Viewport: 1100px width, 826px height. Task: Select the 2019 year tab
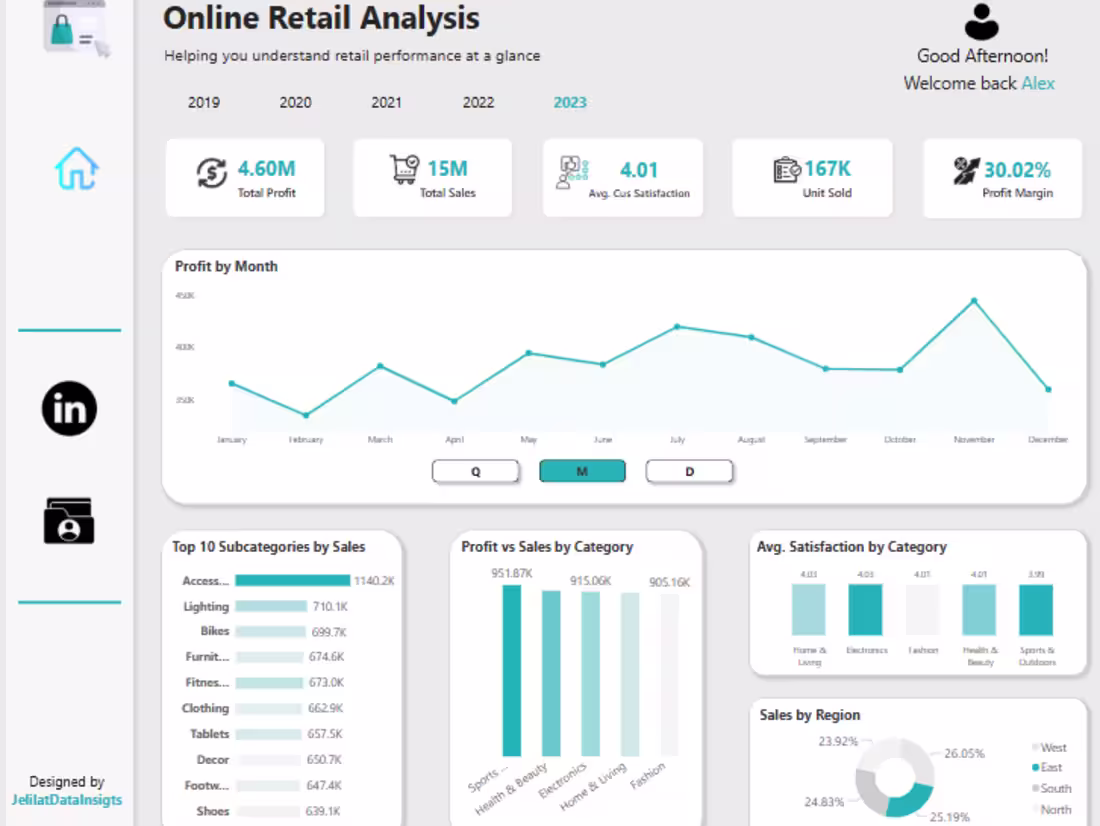coord(204,102)
